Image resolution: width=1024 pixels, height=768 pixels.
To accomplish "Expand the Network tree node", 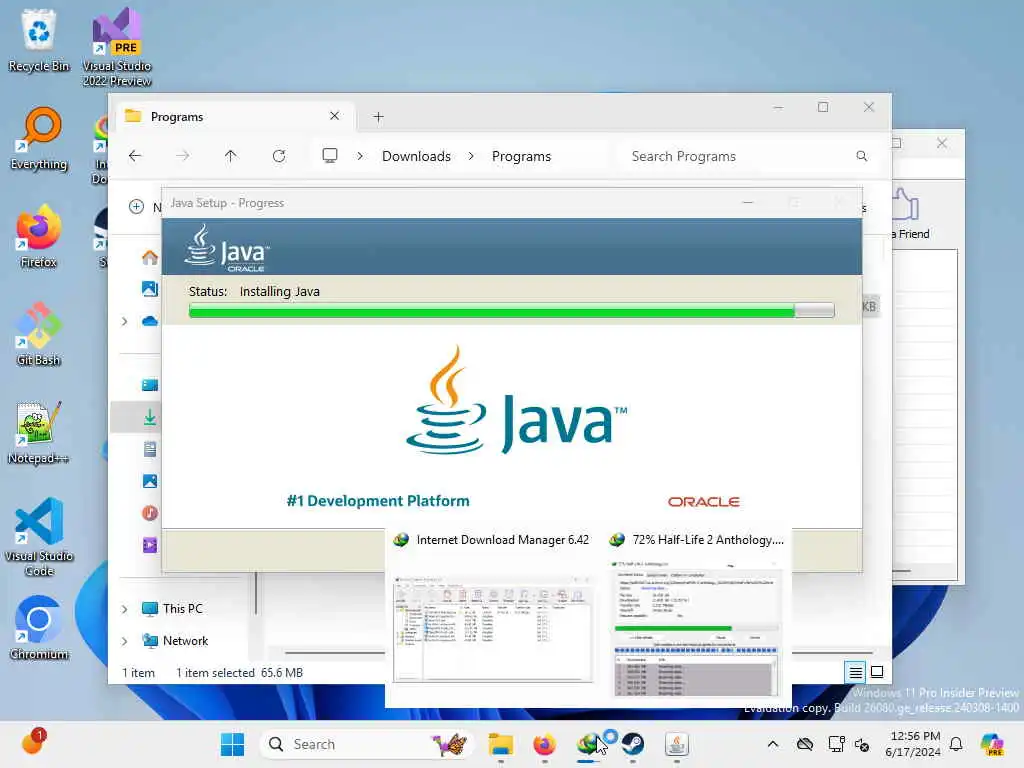I will [125, 641].
